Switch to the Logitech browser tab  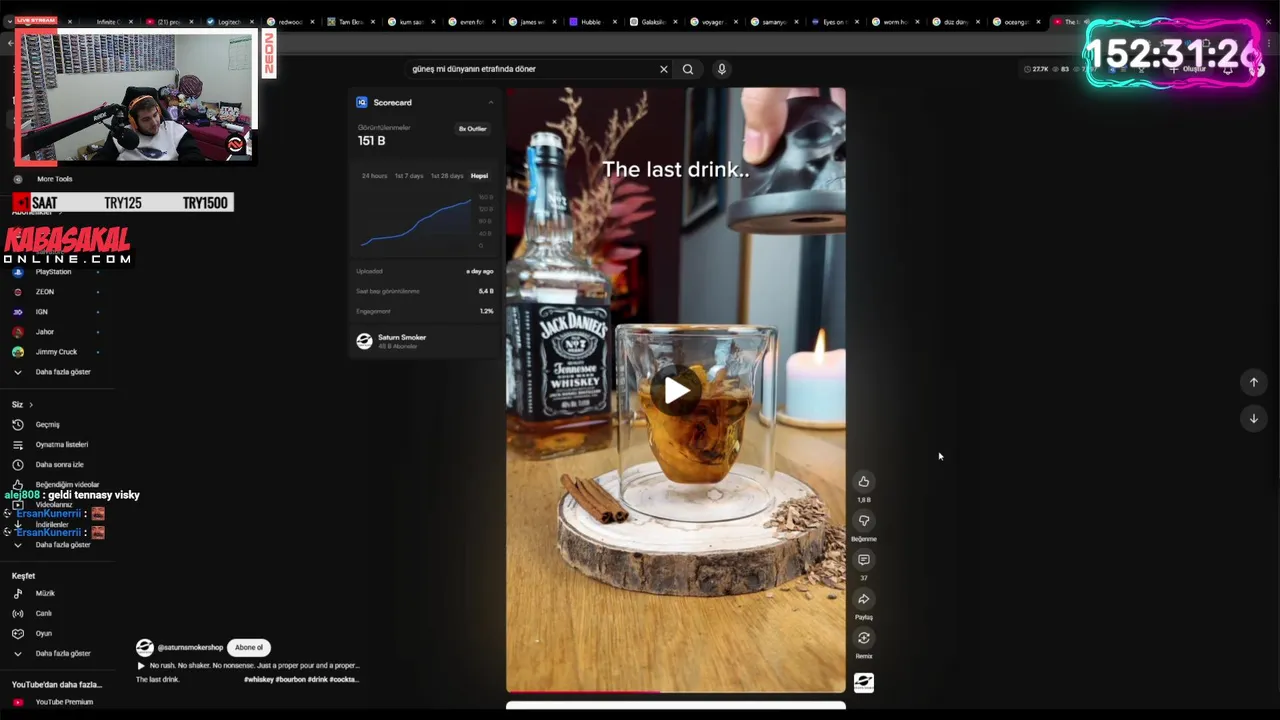coord(229,21)
